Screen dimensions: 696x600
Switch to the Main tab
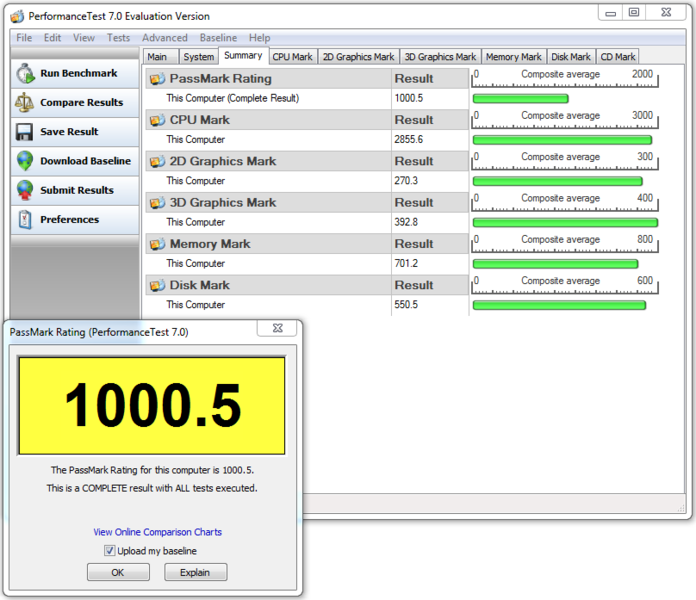(x=160, y=57)
